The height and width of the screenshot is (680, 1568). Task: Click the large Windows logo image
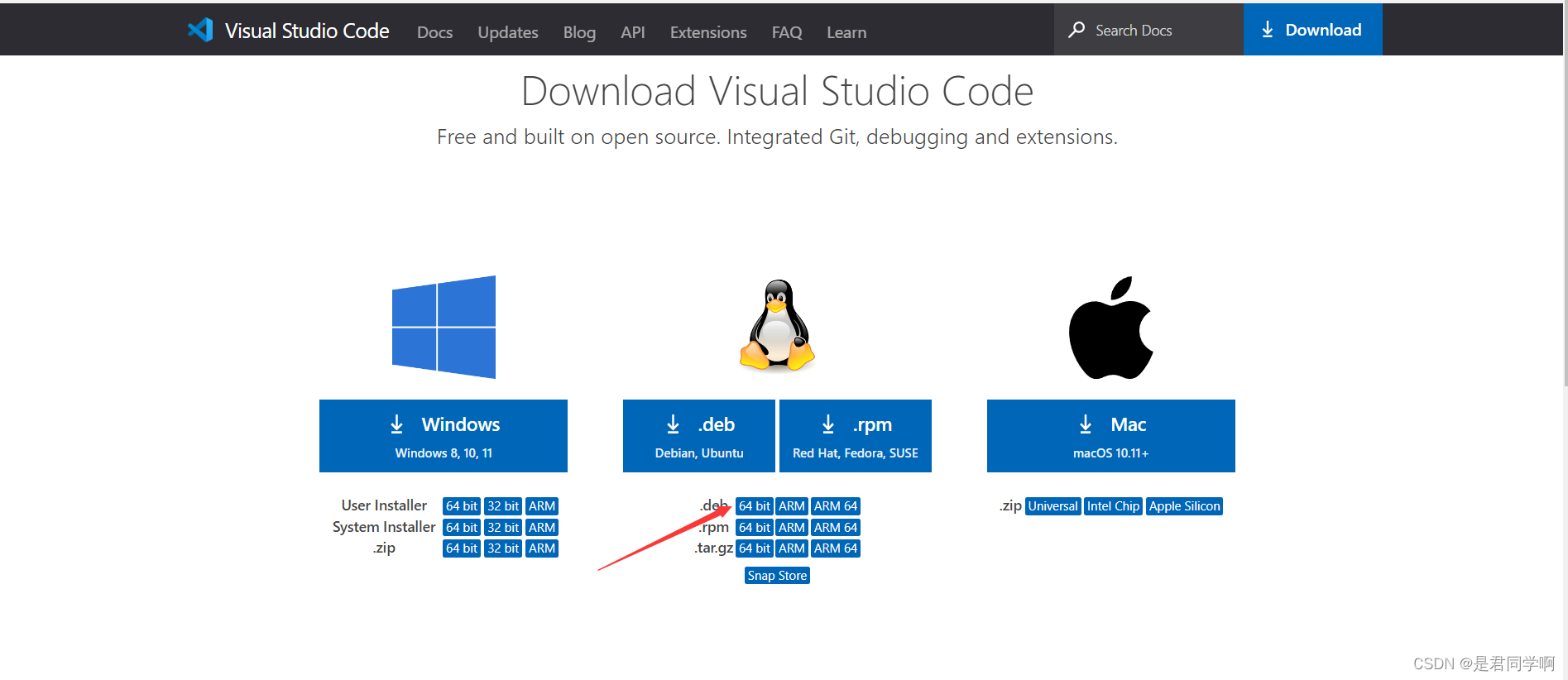pyautogui.click(x=444, y=327)
